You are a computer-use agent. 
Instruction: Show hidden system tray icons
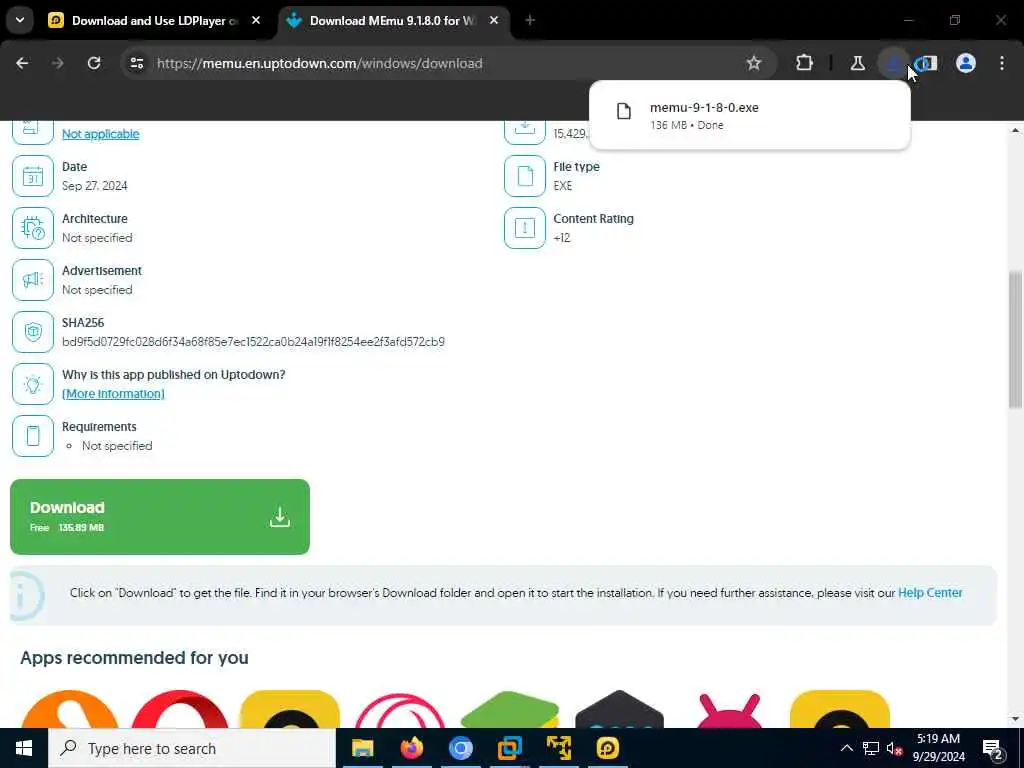pos(846,748)
